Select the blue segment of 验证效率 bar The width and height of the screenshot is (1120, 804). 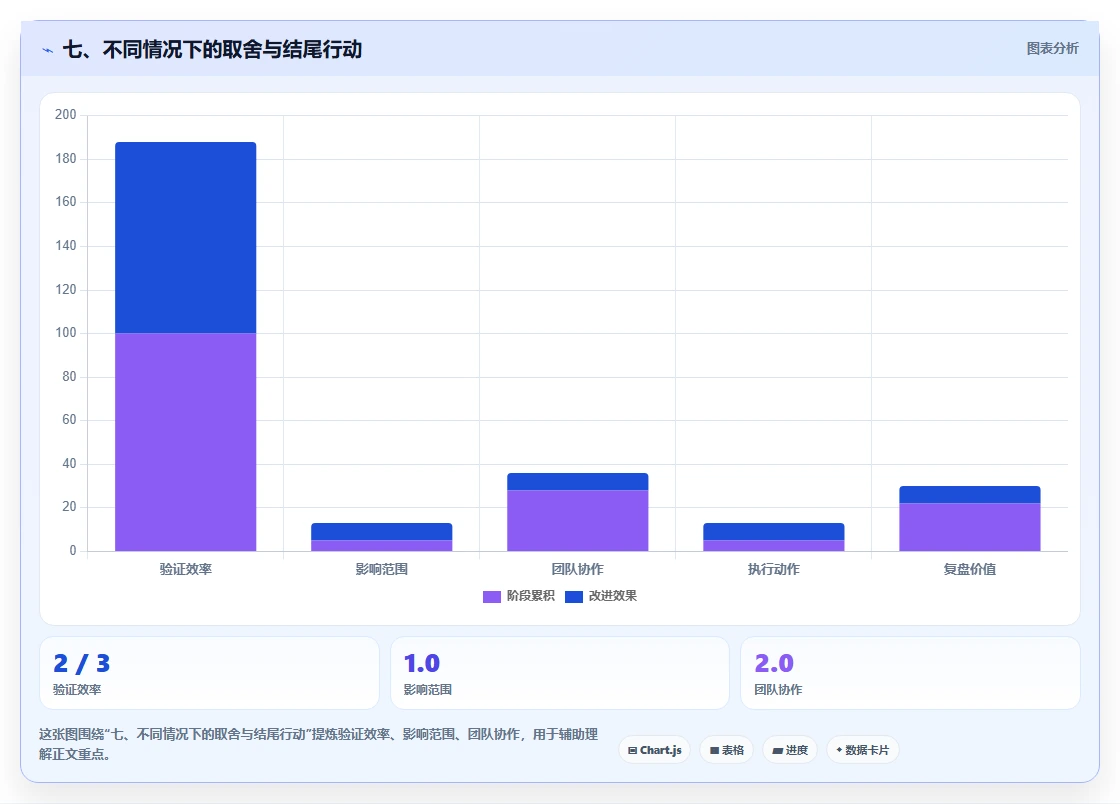[x=186, y=238]
